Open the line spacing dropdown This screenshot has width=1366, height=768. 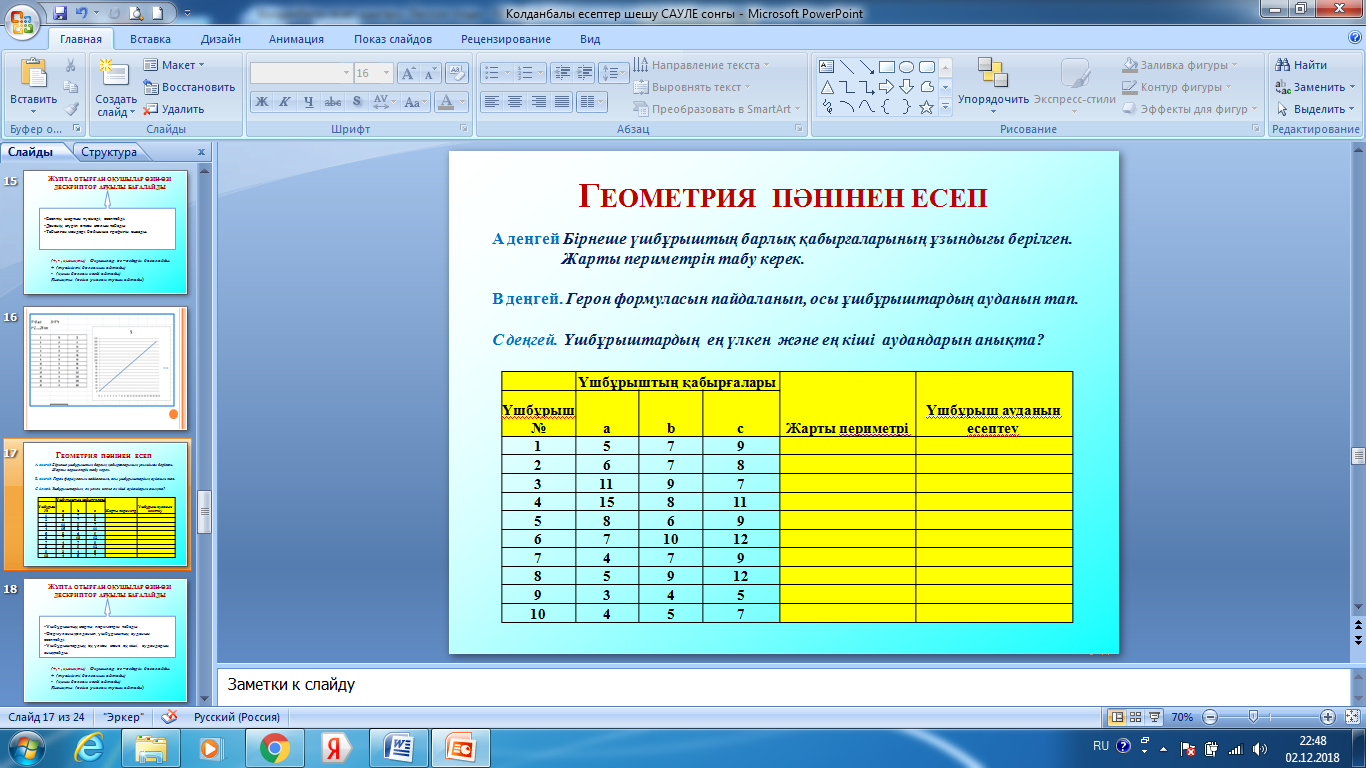(615, 73)
